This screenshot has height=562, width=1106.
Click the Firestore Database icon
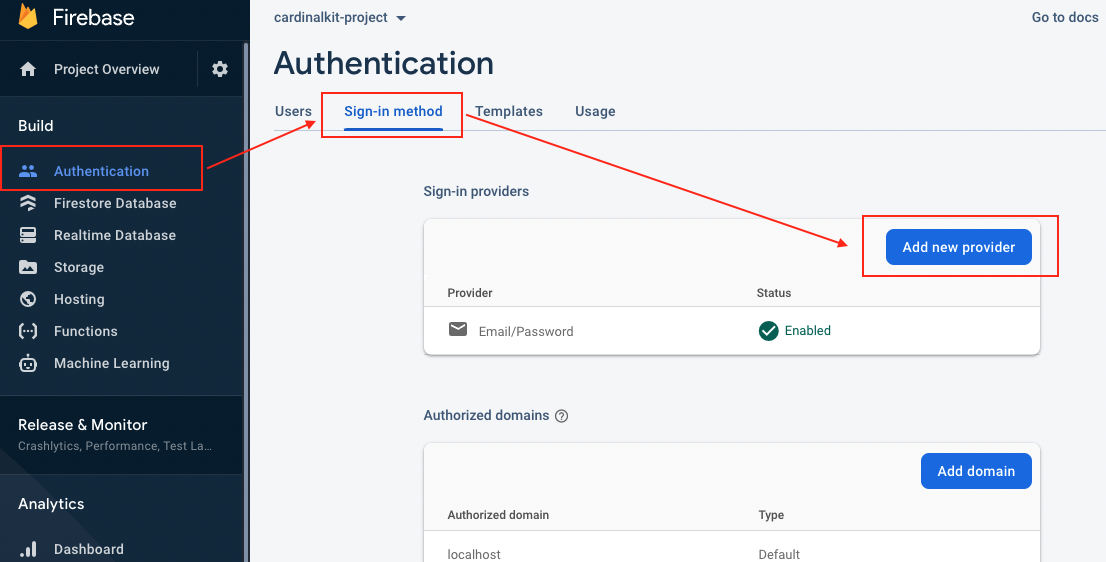coord(28,203)
